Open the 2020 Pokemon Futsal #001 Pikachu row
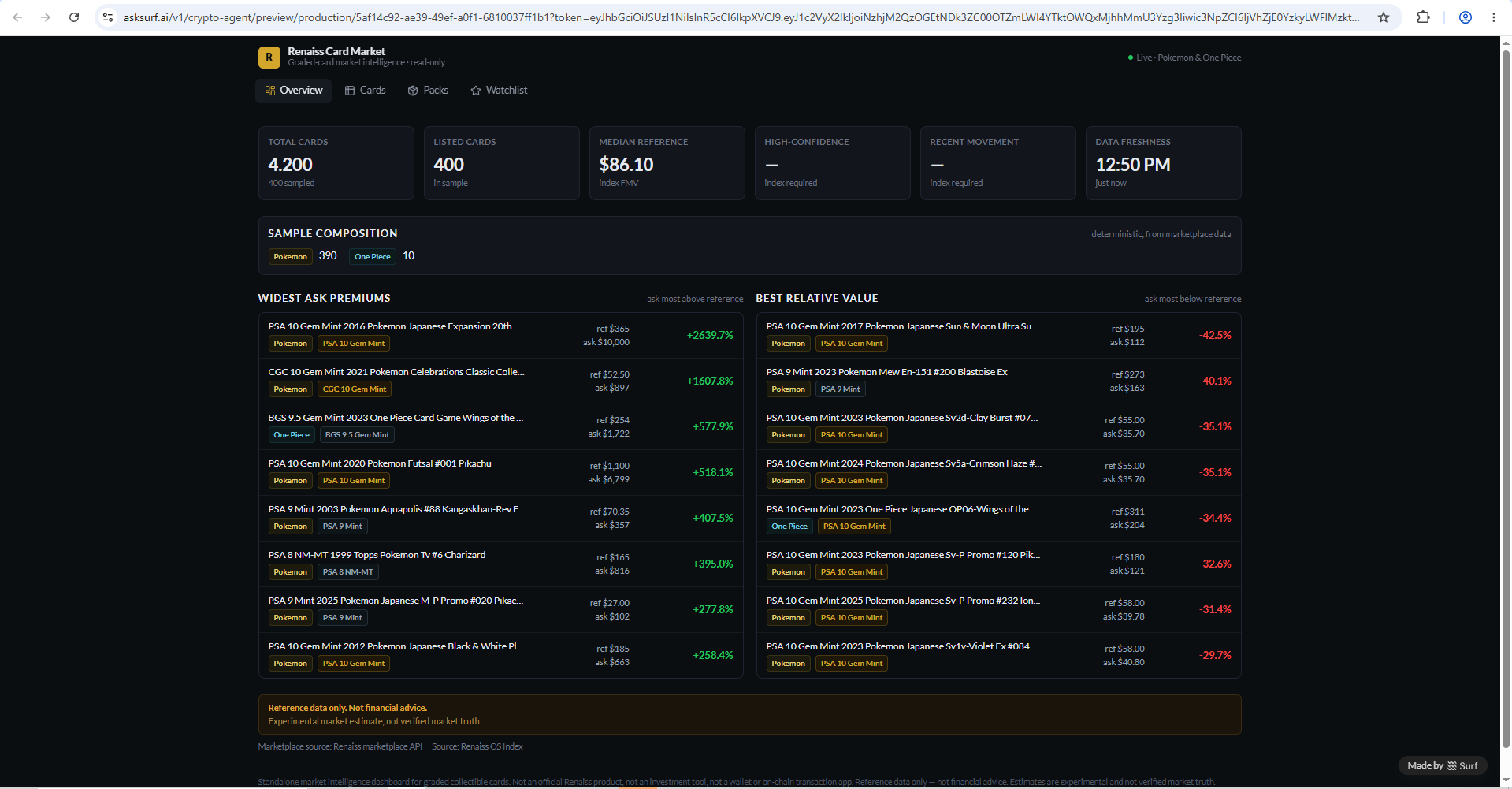 [x=501, y=472]
